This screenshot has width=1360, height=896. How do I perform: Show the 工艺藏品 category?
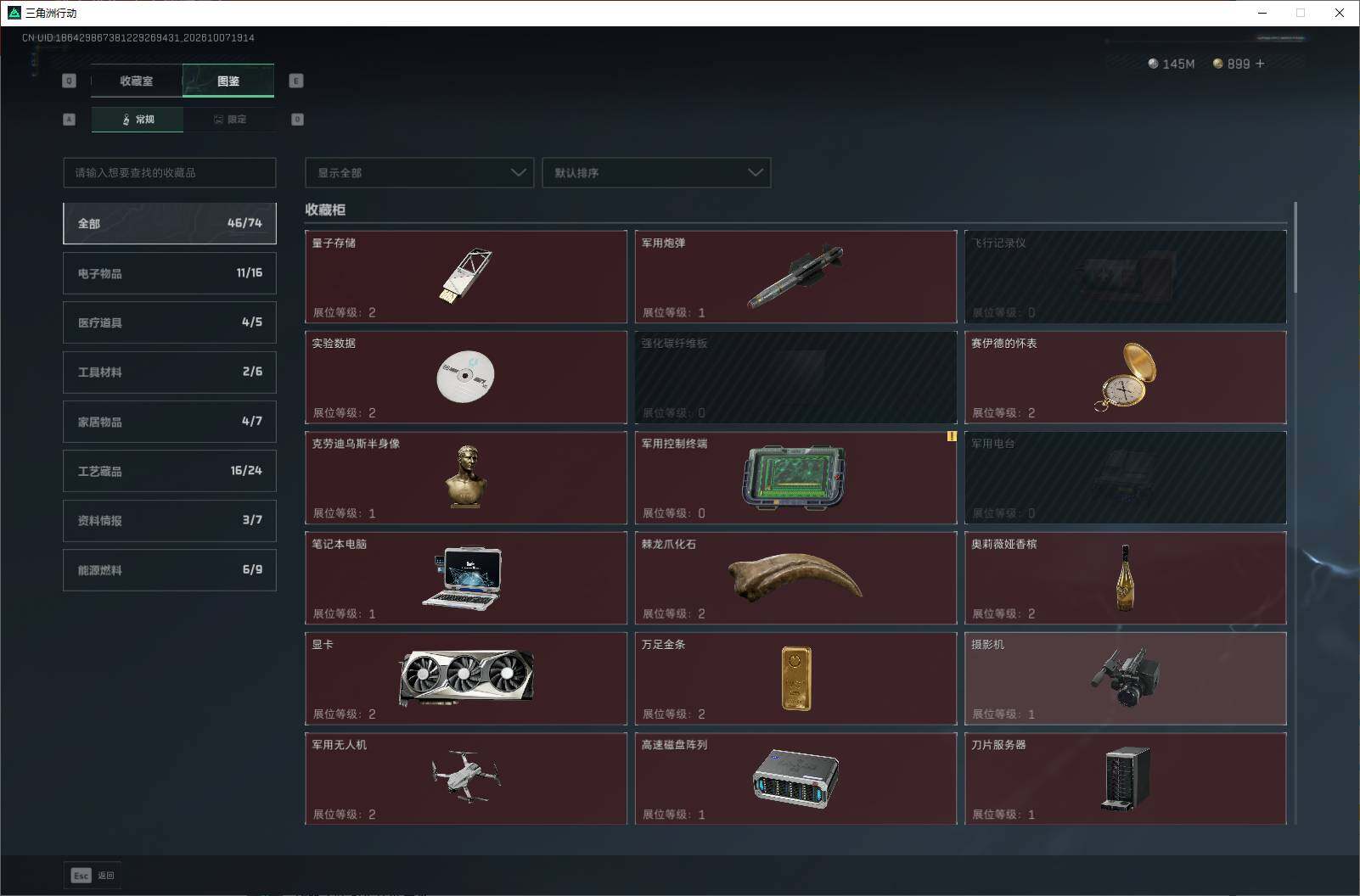point(170,471)
